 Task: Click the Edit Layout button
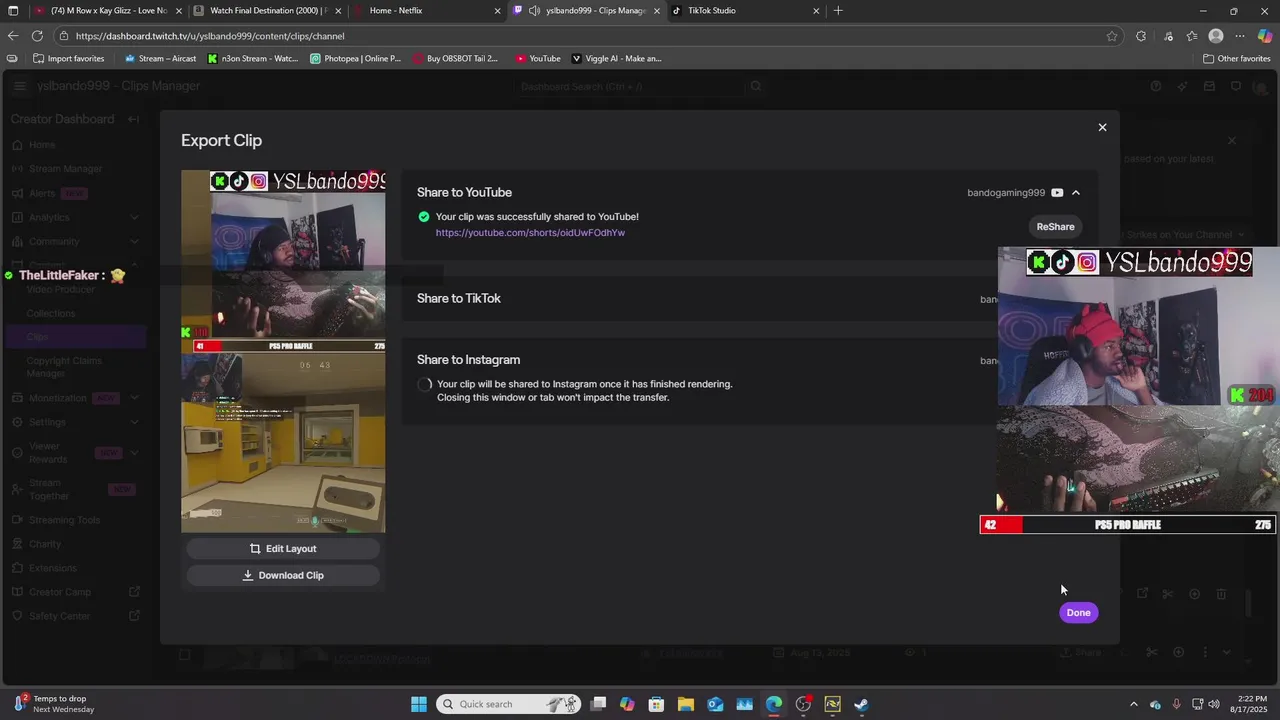[x=283, y=549]
